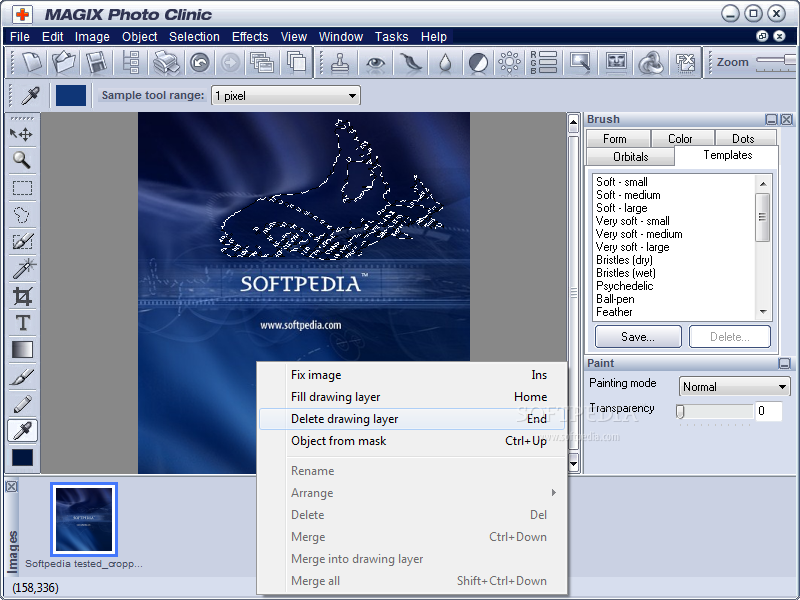
Task: Open the Painting mode dropdown
Action: (x=734, y=387)
